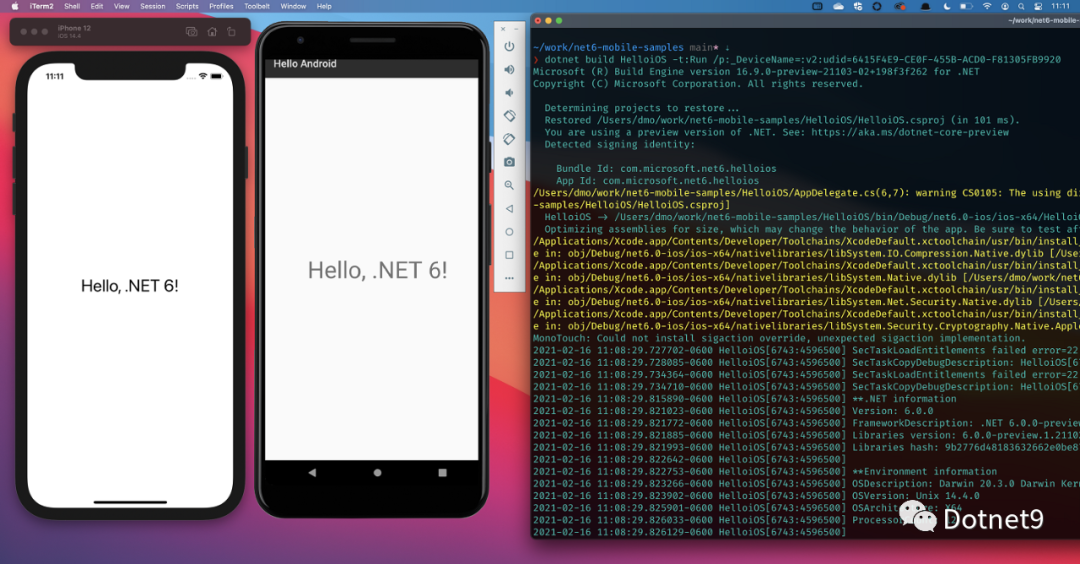Click the Home icon in iOS simulator toolbar

(212, 32)
